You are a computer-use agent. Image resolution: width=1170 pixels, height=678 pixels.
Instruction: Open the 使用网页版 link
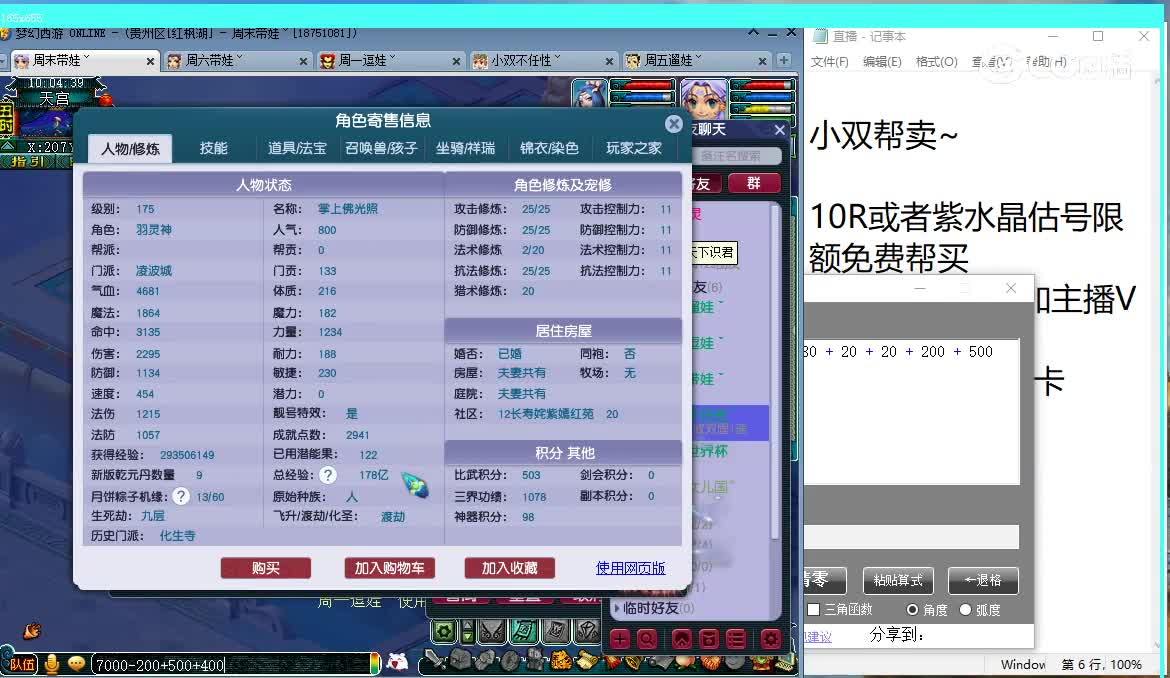(x=631, y=568)
